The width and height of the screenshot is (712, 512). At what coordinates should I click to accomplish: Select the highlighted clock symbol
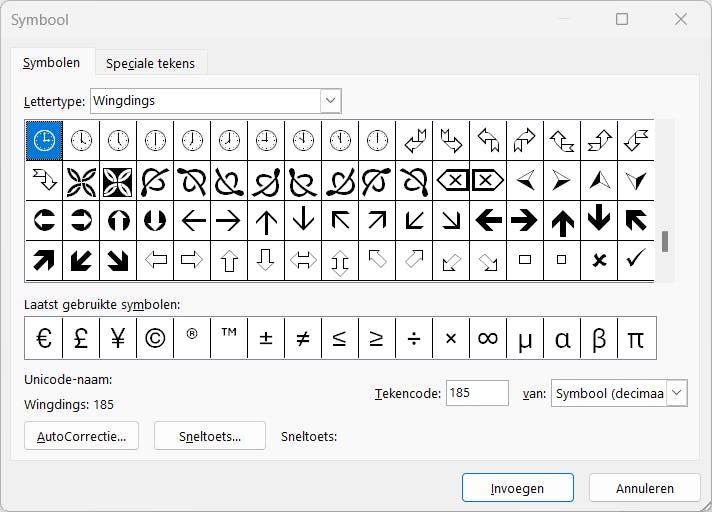[x=44, y=141]
